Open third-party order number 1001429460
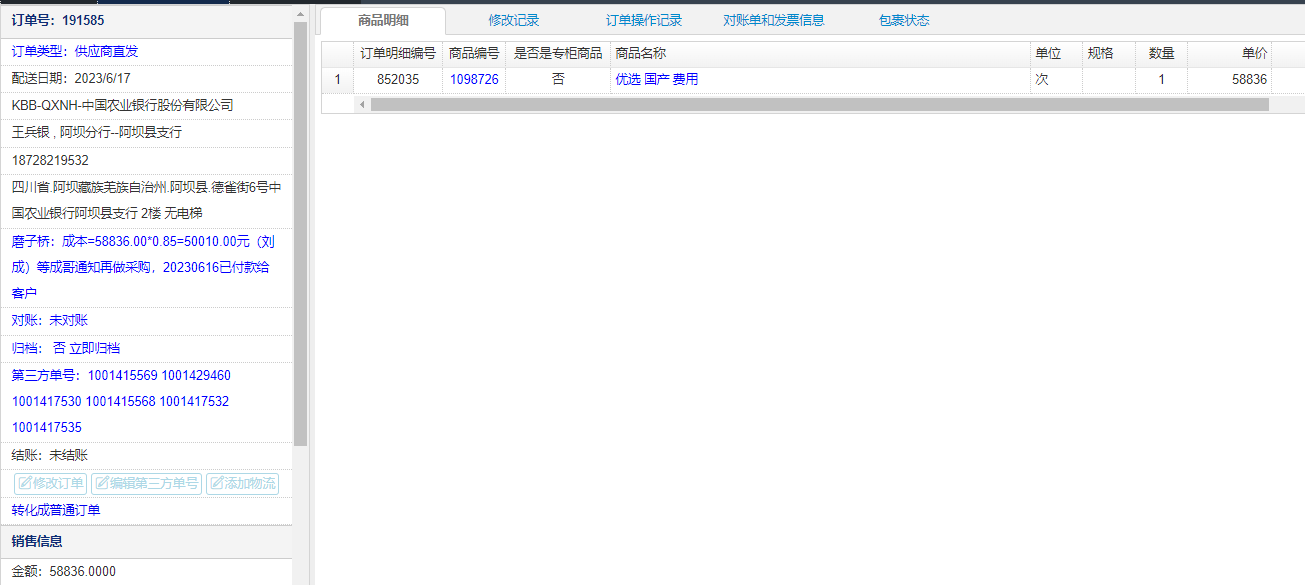 196,376
